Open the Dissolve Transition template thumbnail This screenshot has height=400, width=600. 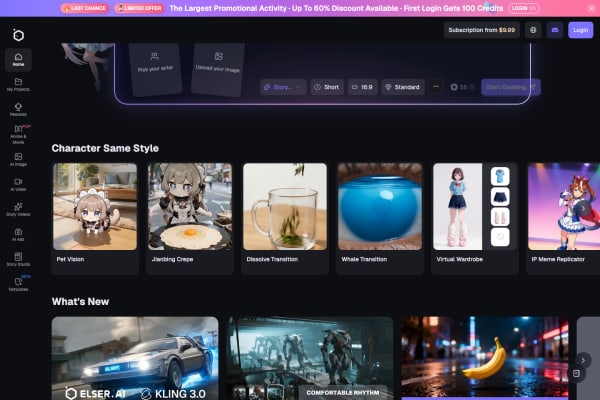pyautogui.click(x=285, y=207)
